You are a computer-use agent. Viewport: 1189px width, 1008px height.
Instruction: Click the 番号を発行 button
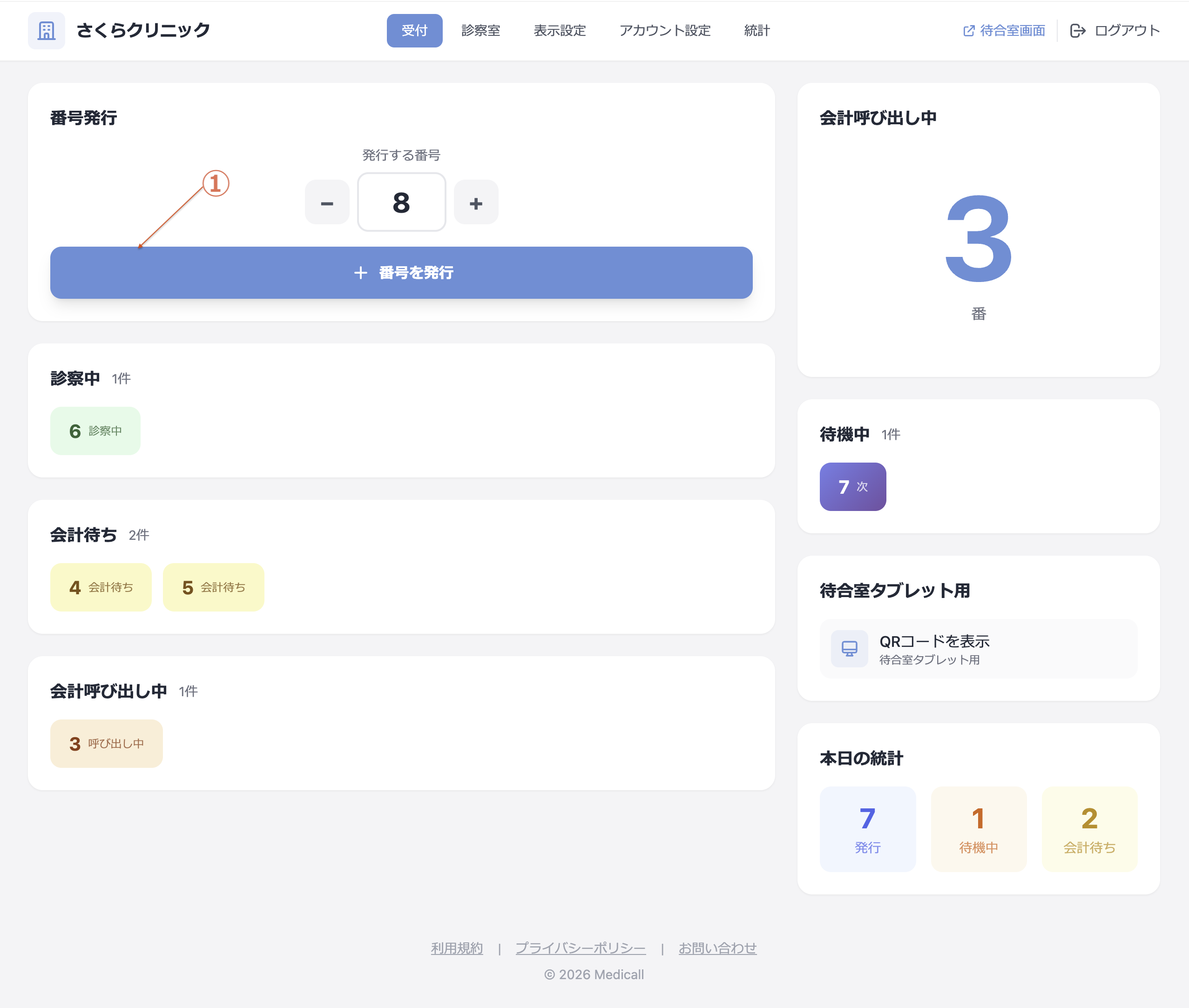point(401,273)
